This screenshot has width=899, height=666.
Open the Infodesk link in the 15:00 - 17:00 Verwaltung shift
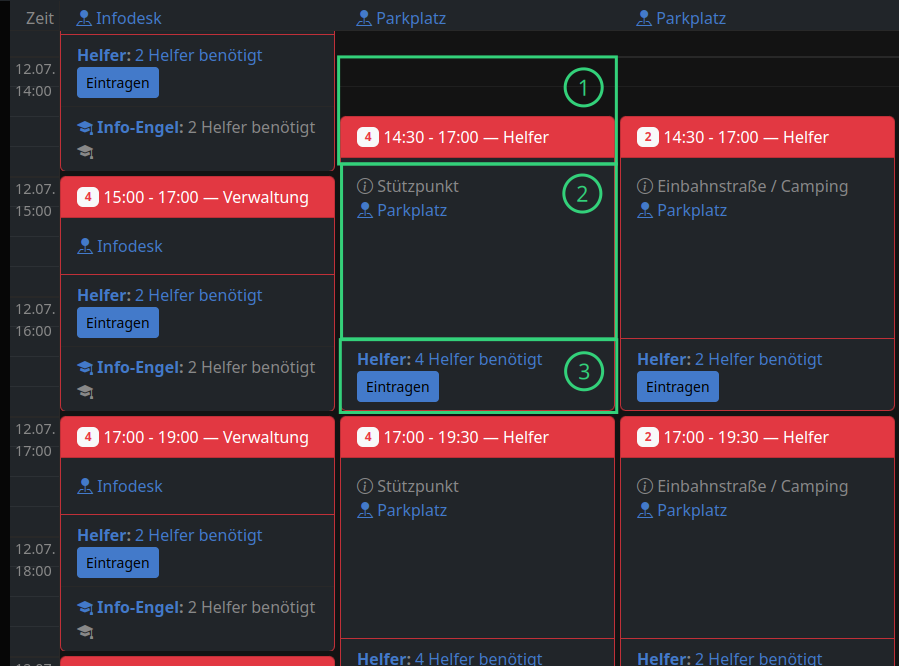tap(129, 246)
